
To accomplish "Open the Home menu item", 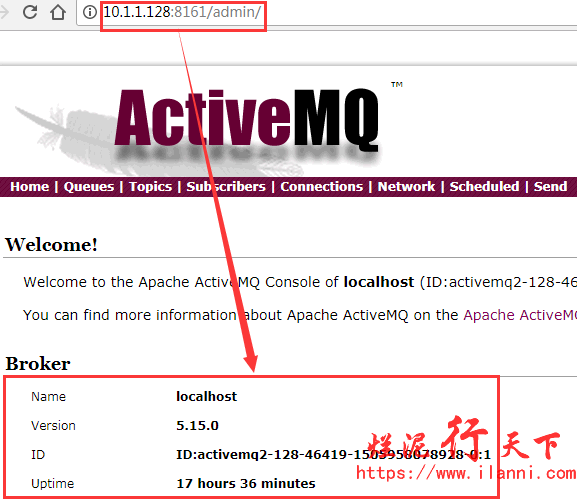I will [x=29, y=187].
